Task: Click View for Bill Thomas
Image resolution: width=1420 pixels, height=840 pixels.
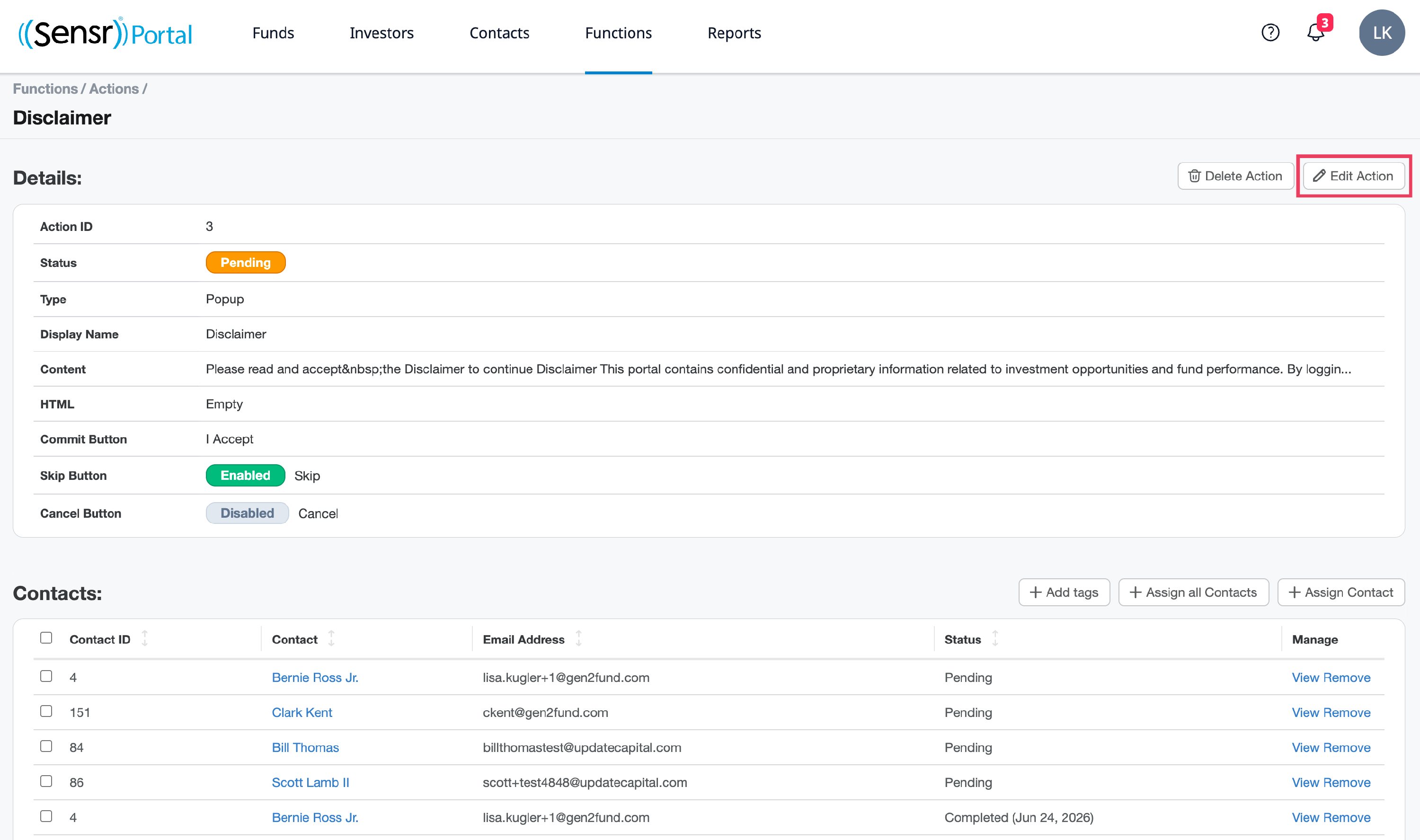Action: (x=1305, y=748)
